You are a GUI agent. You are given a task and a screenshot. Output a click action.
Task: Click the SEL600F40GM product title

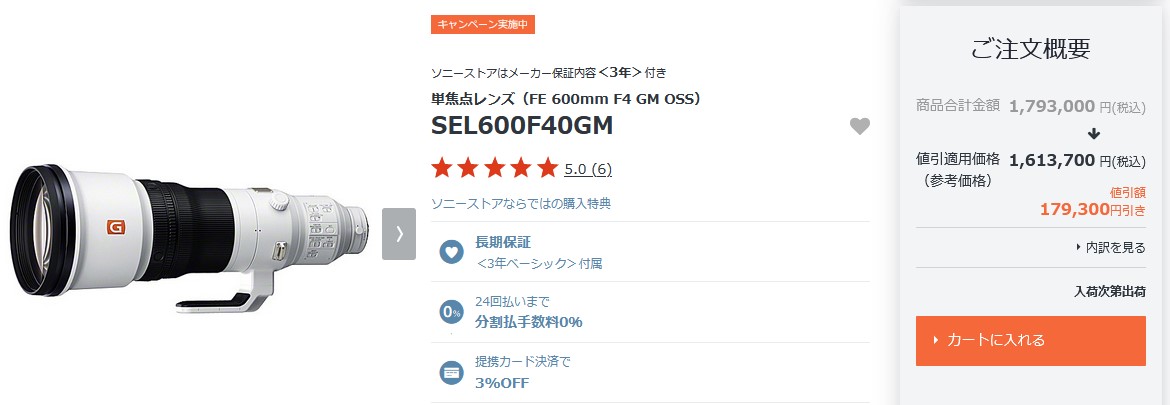coord(522,126)
